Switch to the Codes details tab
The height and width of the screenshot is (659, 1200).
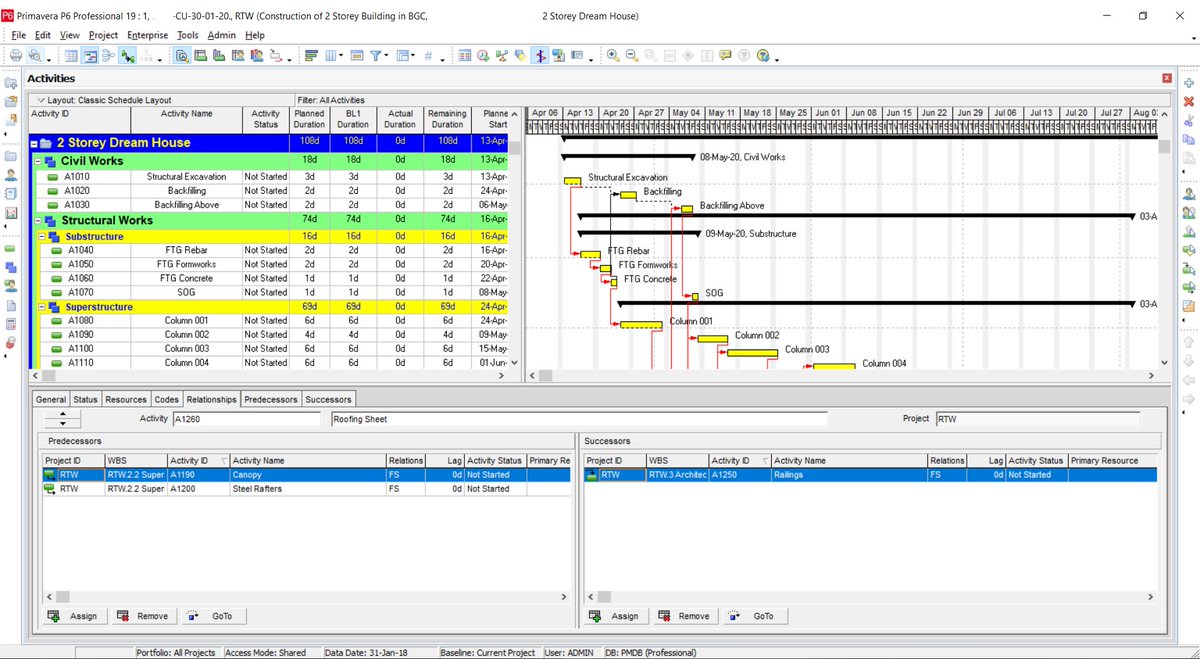[166, 399]
